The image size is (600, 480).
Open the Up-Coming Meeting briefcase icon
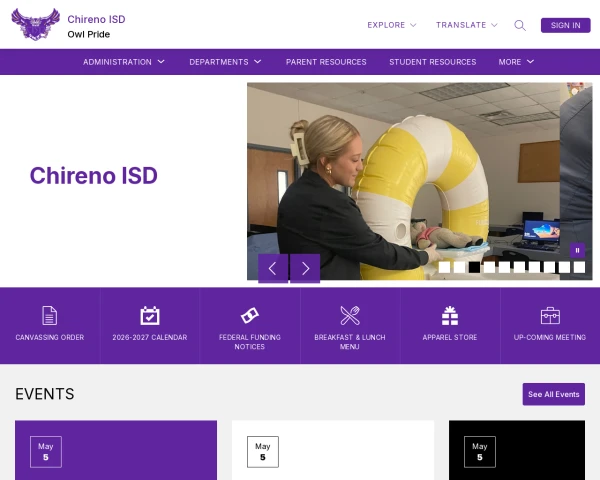pyautogui.click(x=550, y=315)
